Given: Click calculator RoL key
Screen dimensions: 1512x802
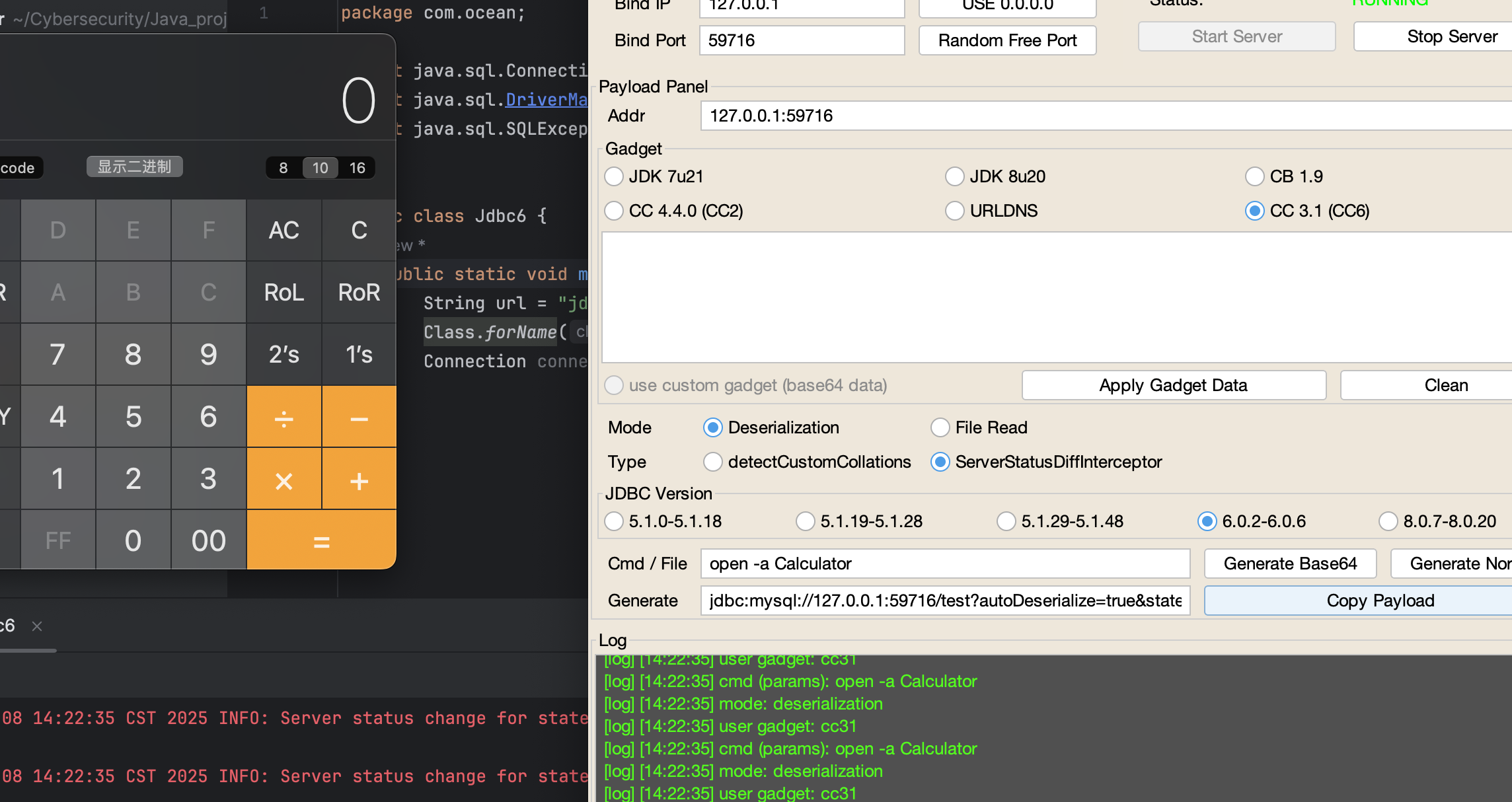Looking at the screenshot, I should tap(284, 293).
